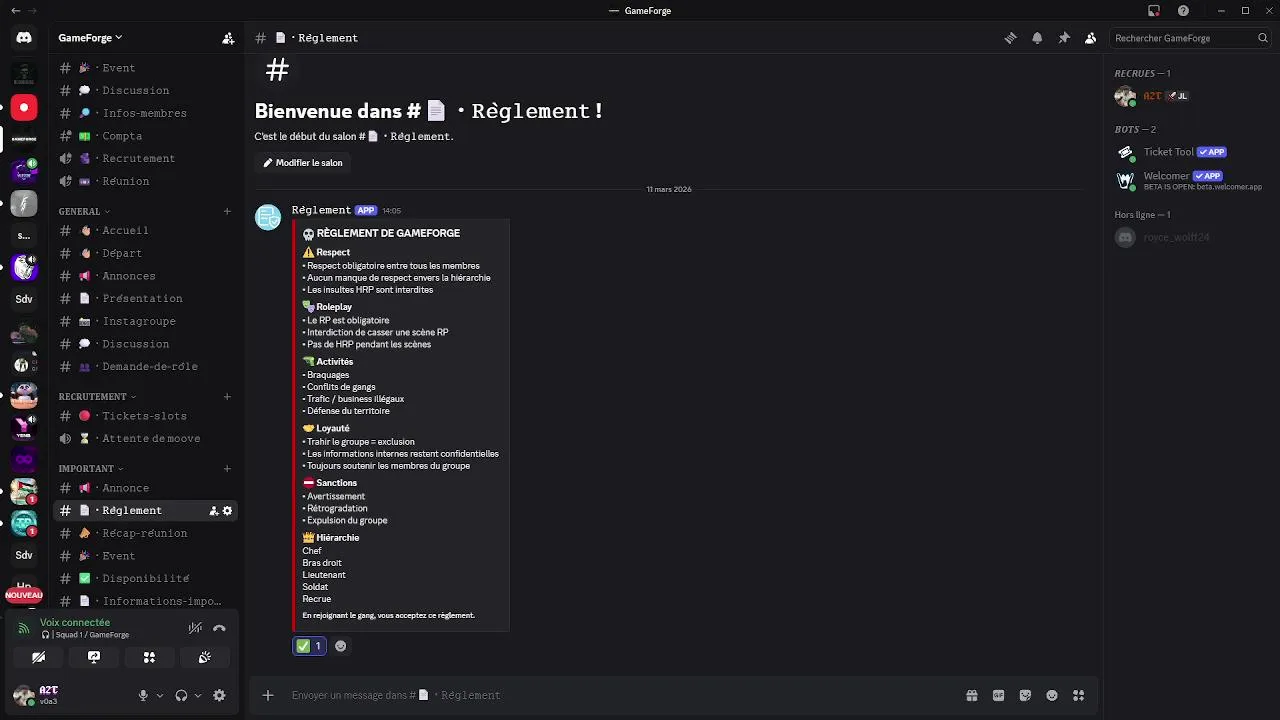This screenshot has width=1280, height=720.
Task: Toggle the member list icon
Action: pyautogui.click(x=1090, y=38)
